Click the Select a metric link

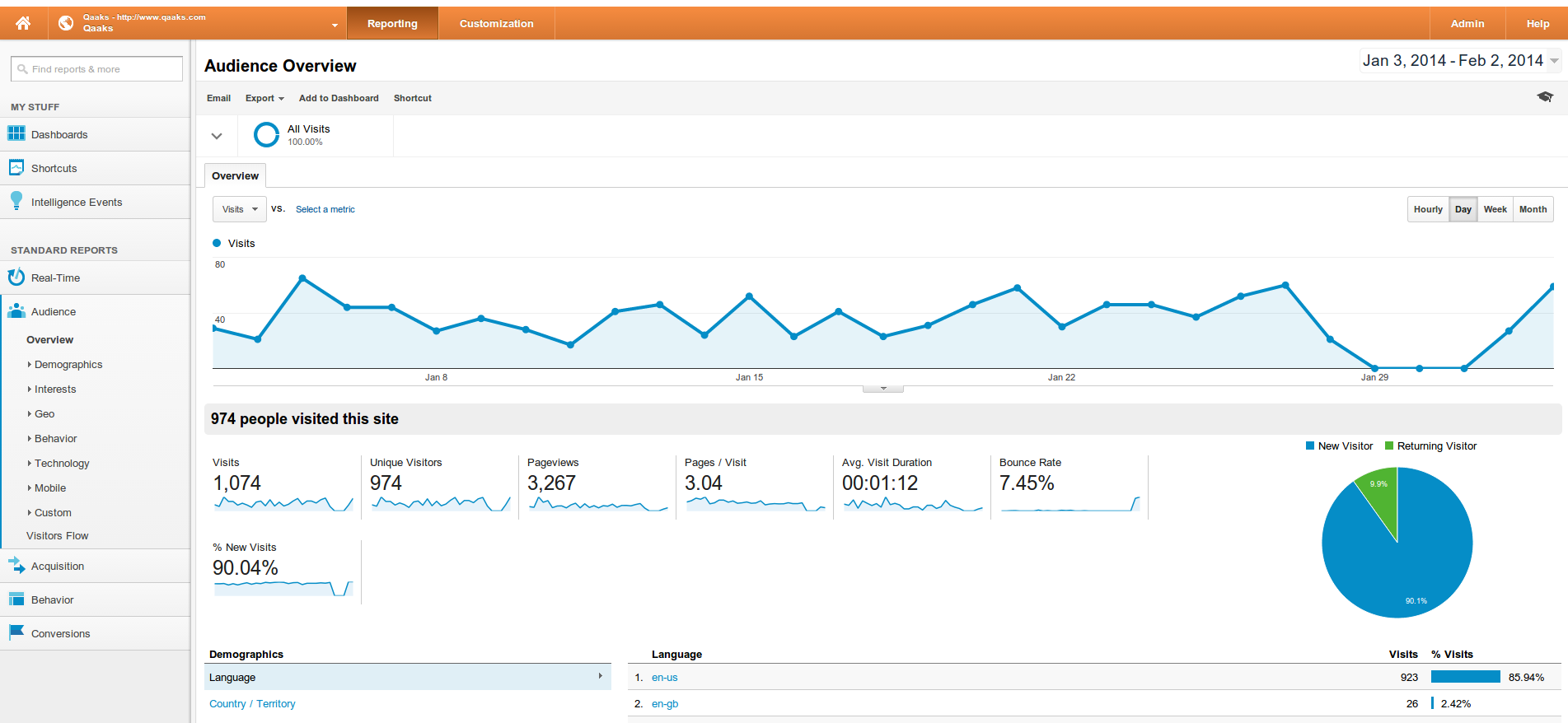[x=325, y=209]
